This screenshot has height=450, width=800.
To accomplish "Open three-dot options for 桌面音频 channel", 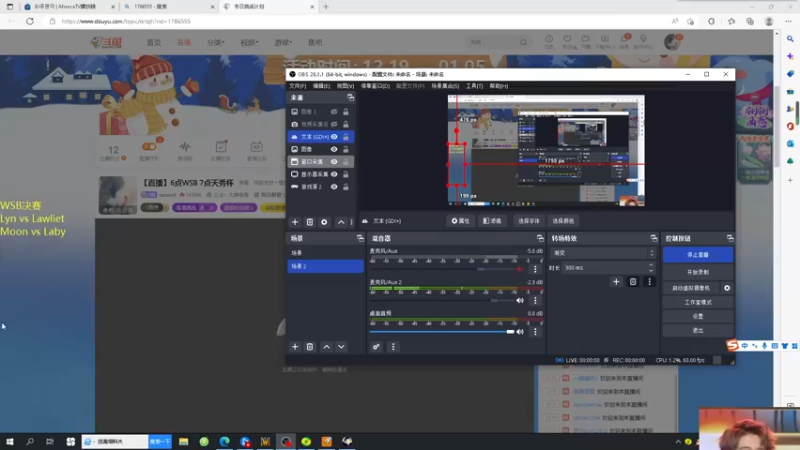I will (535, 332).
